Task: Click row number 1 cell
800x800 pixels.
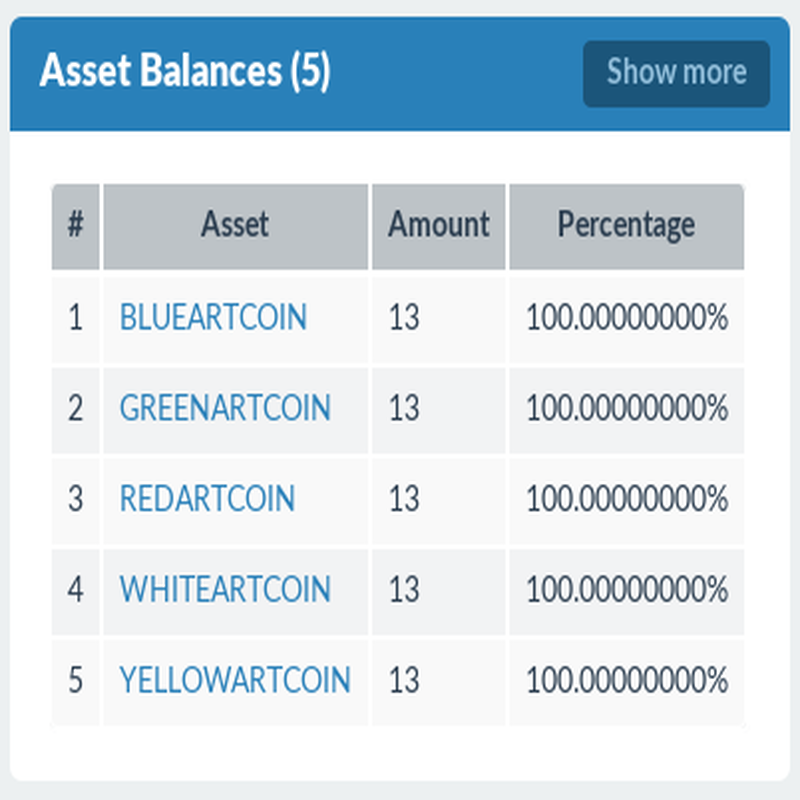Action: 76,318
